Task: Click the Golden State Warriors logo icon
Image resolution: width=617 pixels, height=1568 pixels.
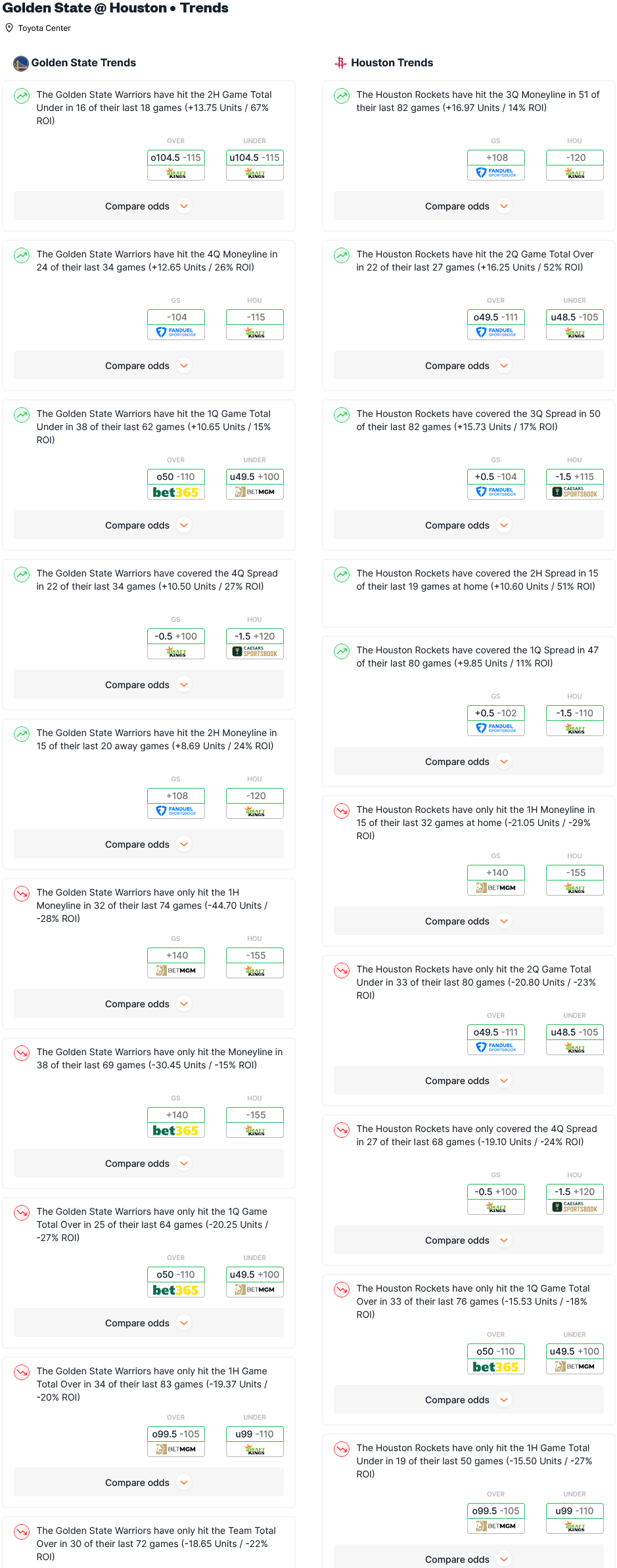Action: pyautogui.click(x=21, y=63)
